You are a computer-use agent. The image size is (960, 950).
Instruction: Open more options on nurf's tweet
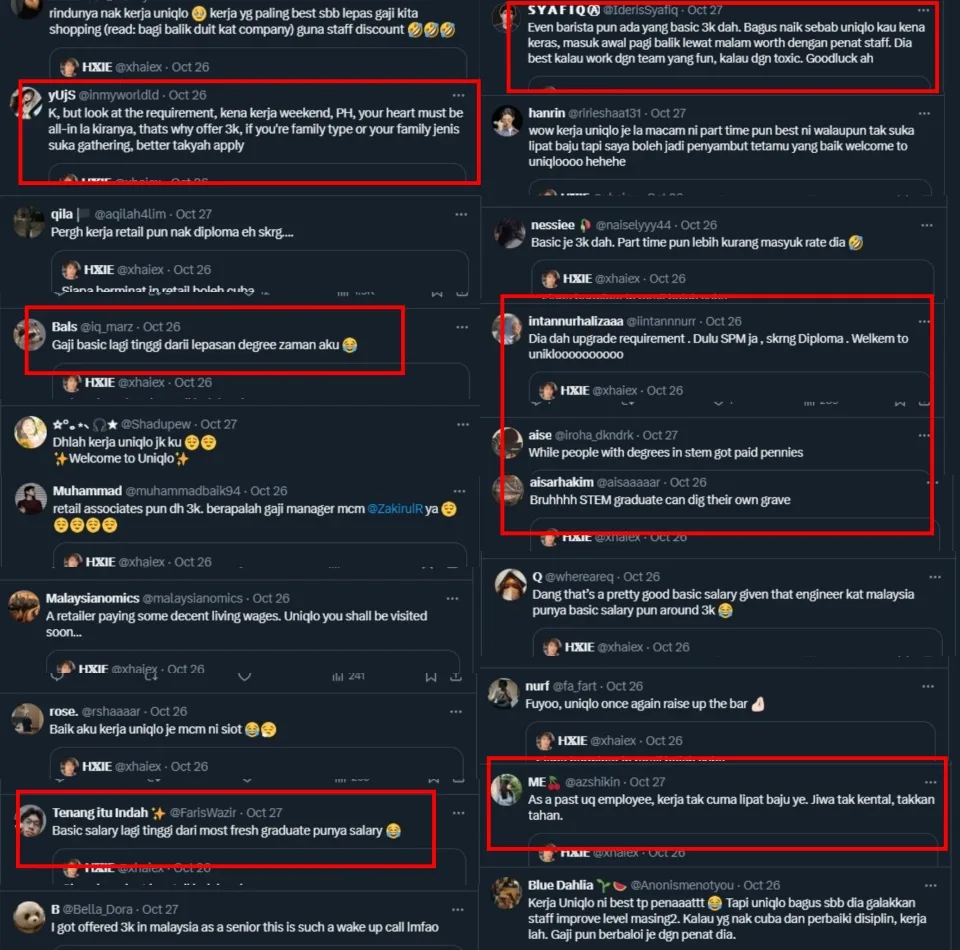[928, 687]
